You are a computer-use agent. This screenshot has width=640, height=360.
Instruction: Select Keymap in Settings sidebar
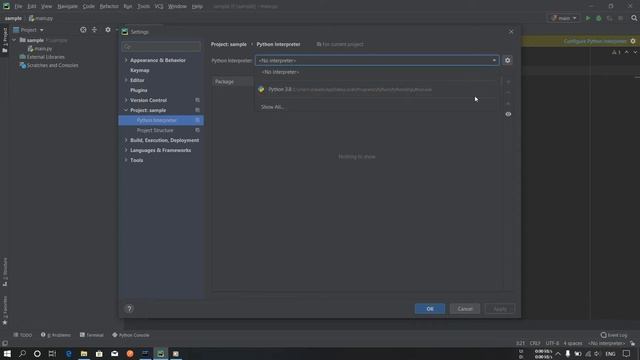140,70
